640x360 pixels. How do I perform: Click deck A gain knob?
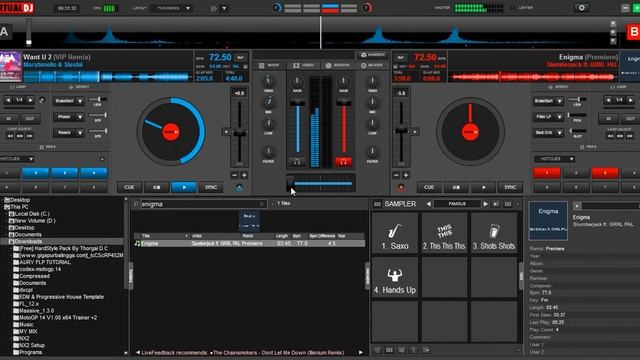click(297, 82)
